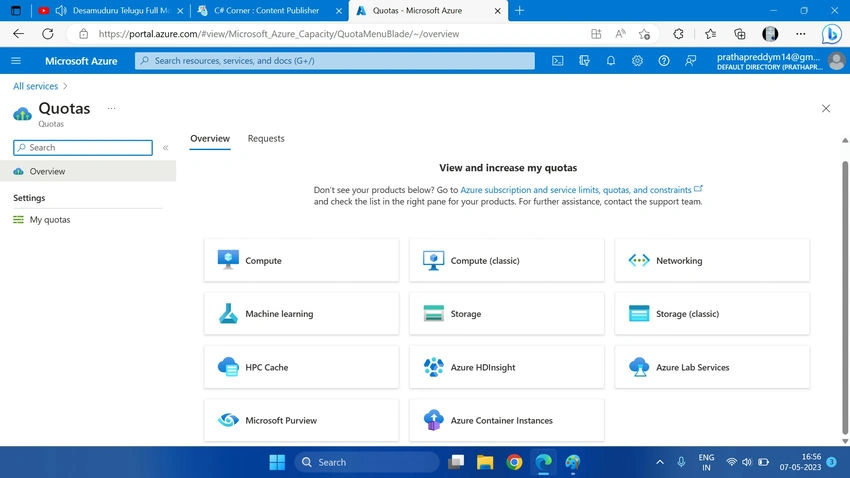Open Azure portal settings gear
Screen dimensions: 850x478
(x=637, y=61)
